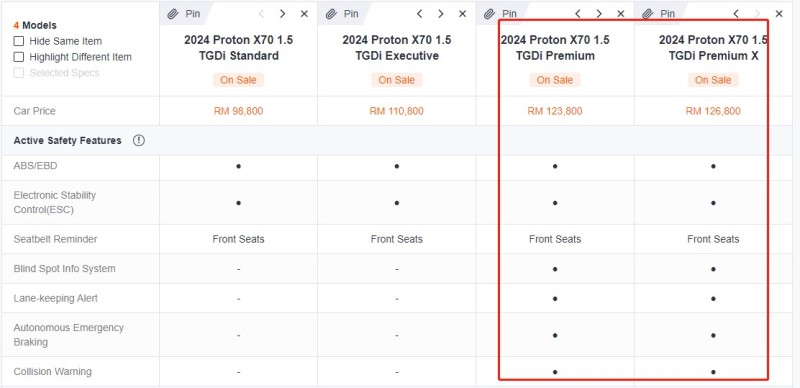Enable the Hide Same Item checkbox
The height and width of the screenshot is (388, 800).
coord(18,41)
